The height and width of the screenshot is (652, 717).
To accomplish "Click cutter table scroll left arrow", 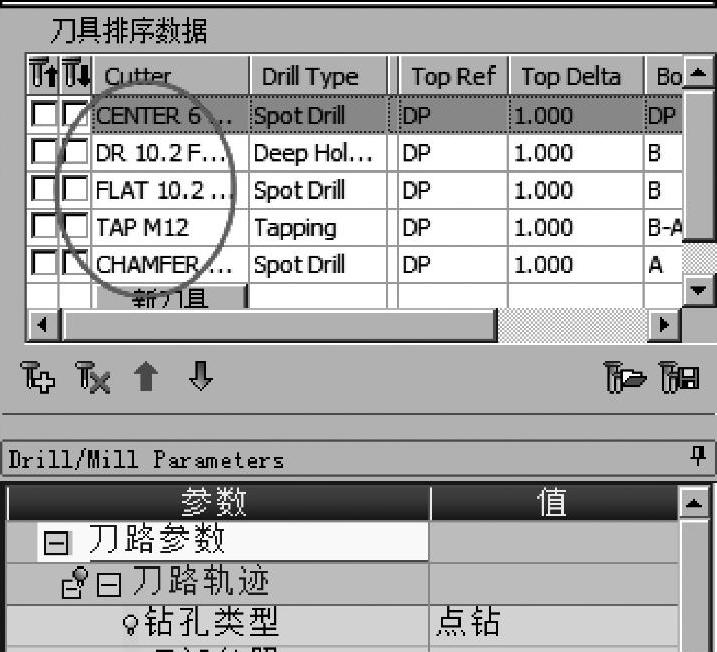I will (43, 325).
